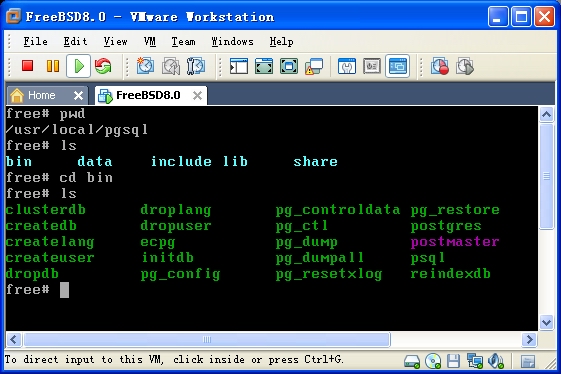The image size is (561, 374).
Task: Click the 'include' directory name
Action: click(181, 161)
